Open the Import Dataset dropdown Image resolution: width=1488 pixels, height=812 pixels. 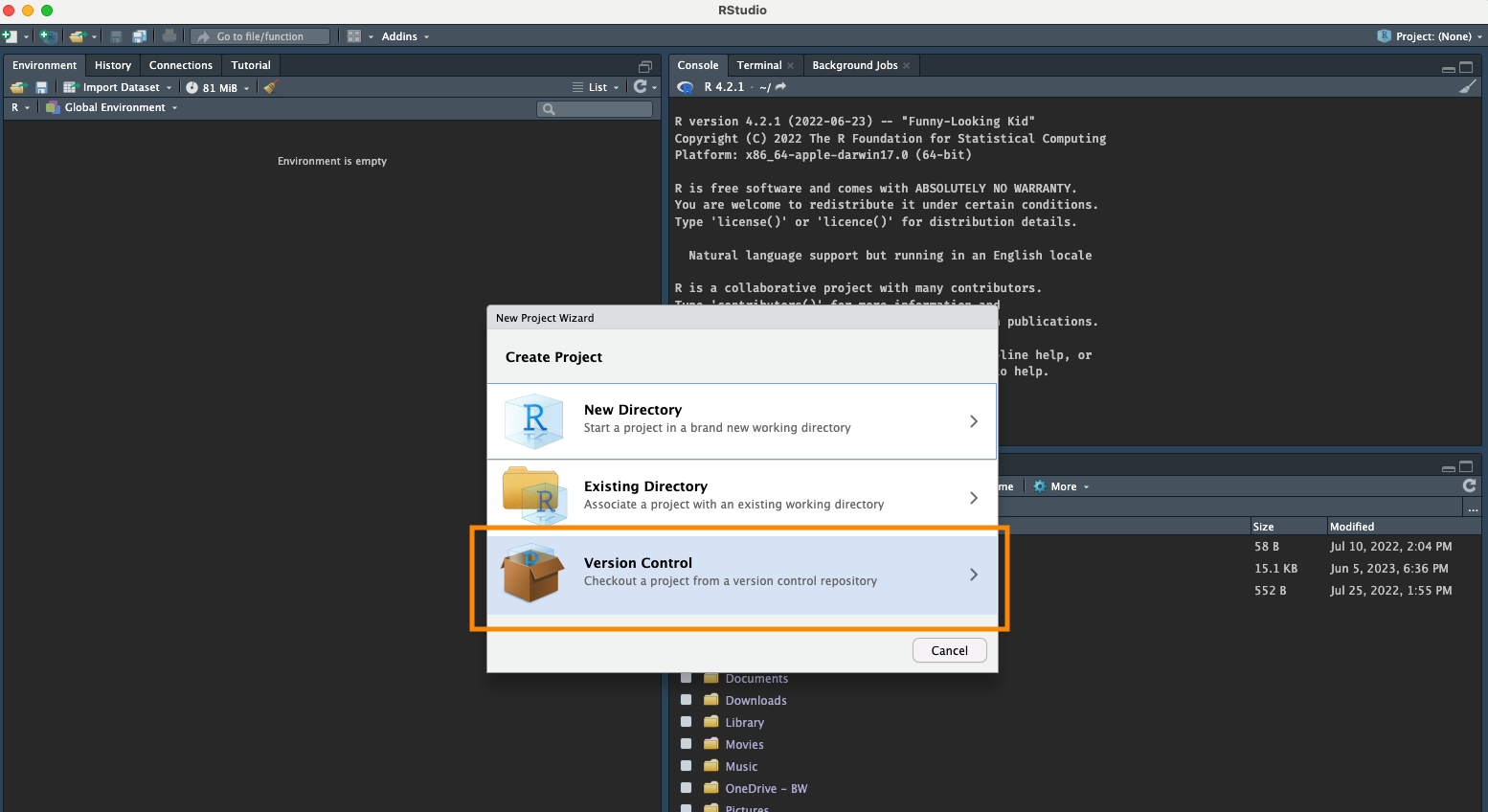[119, 87]
